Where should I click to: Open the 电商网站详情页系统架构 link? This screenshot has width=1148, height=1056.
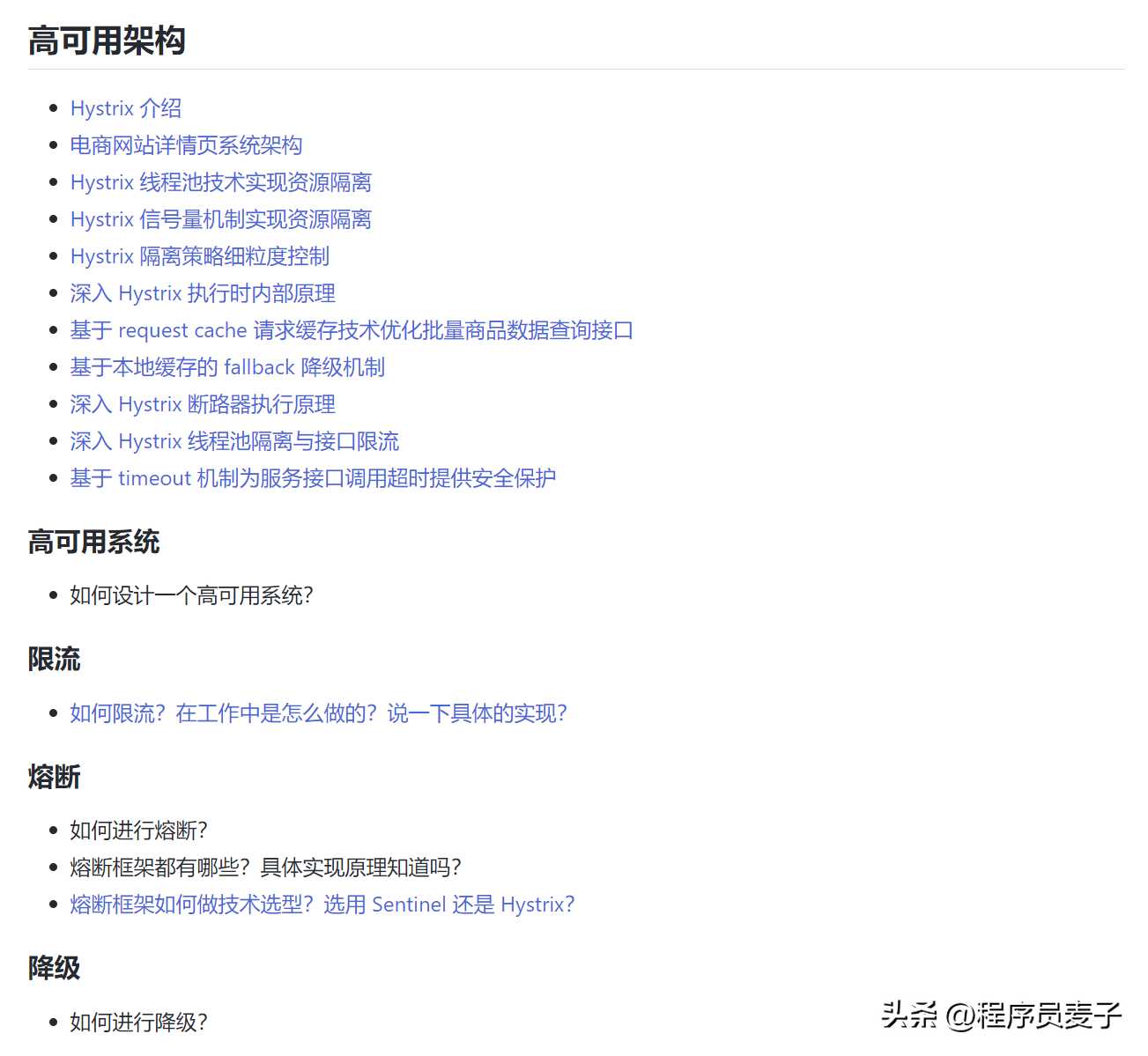187,145
